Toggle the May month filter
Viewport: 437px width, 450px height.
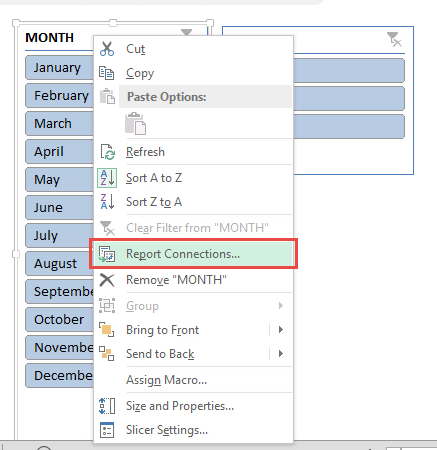pos(59,180)
